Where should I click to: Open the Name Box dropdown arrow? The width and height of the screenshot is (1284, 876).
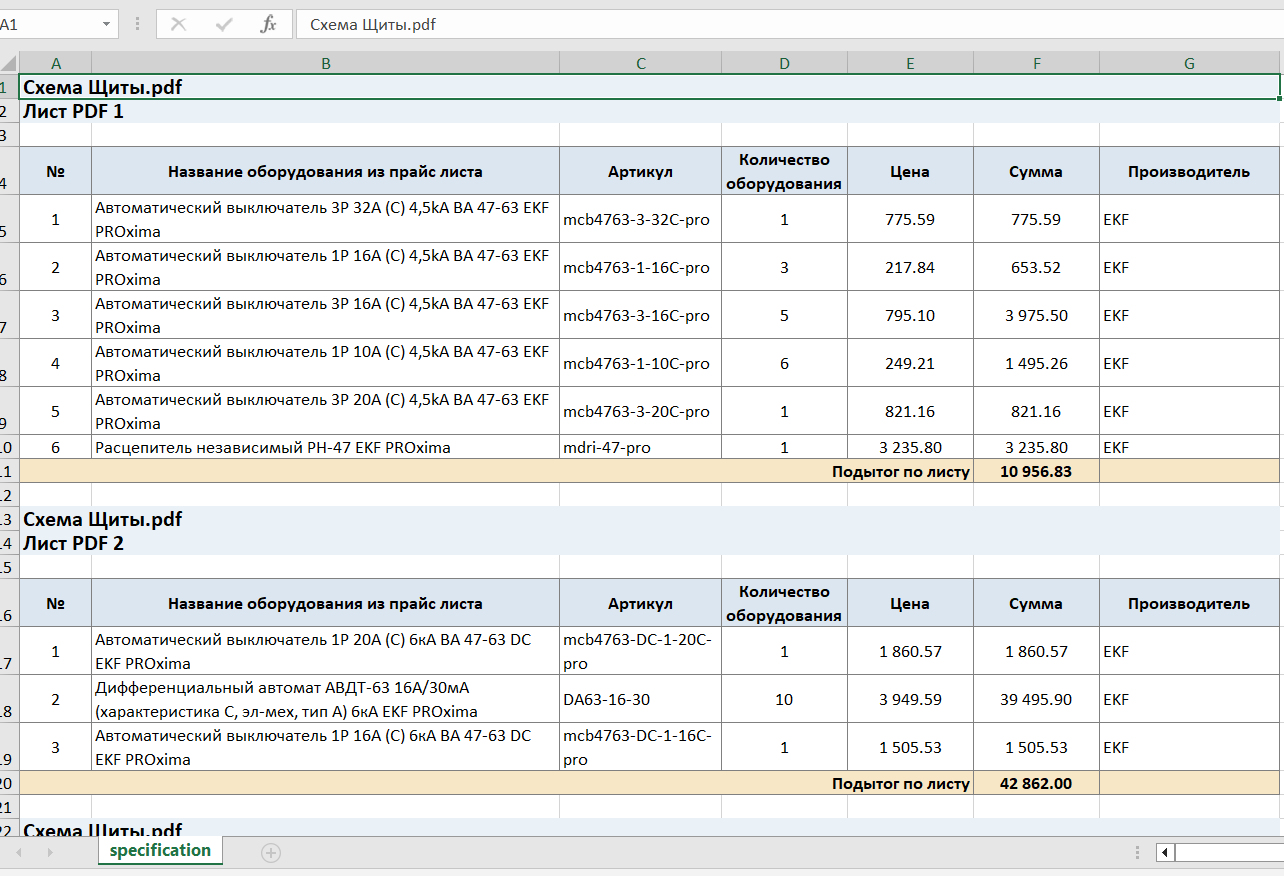point(107,25)
